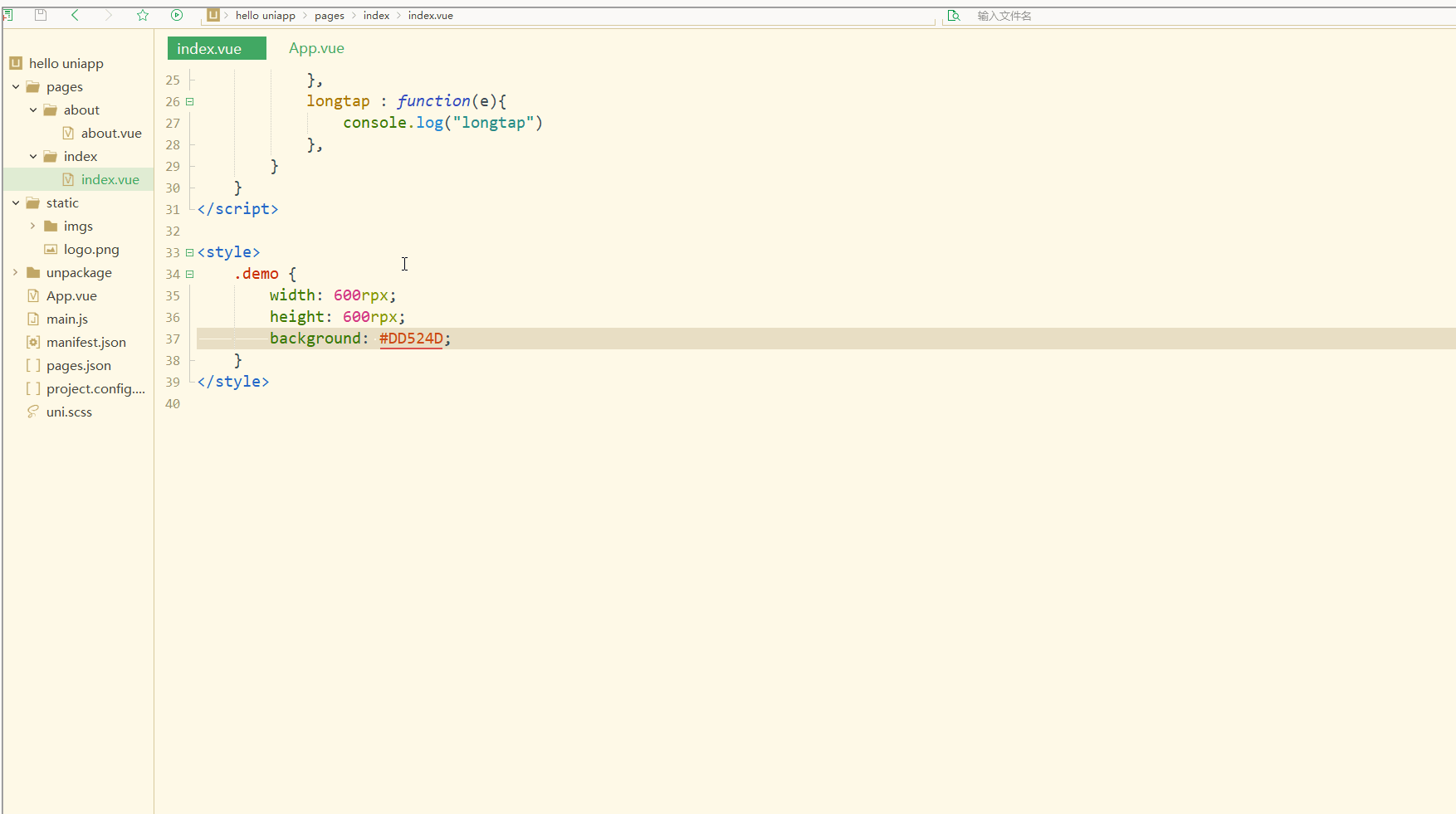Click the forward navigation arrow icon
Screen dimensions: 1456x814
click(109, 15)
